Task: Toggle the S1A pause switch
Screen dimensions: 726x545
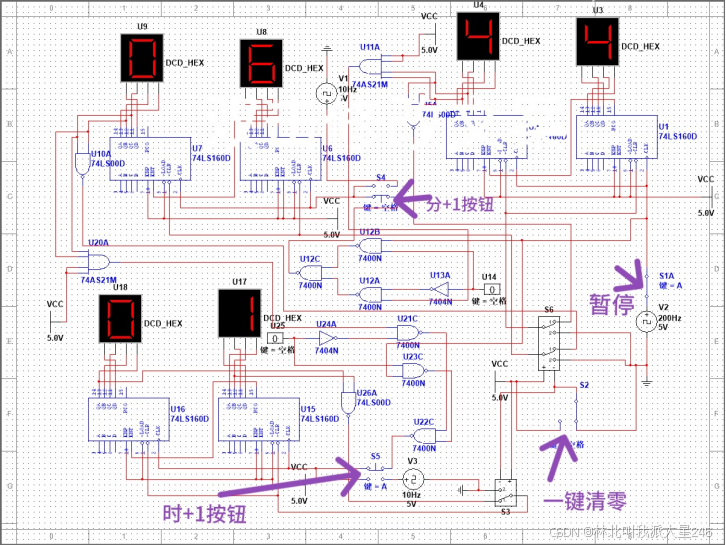Action: point(647,286)
